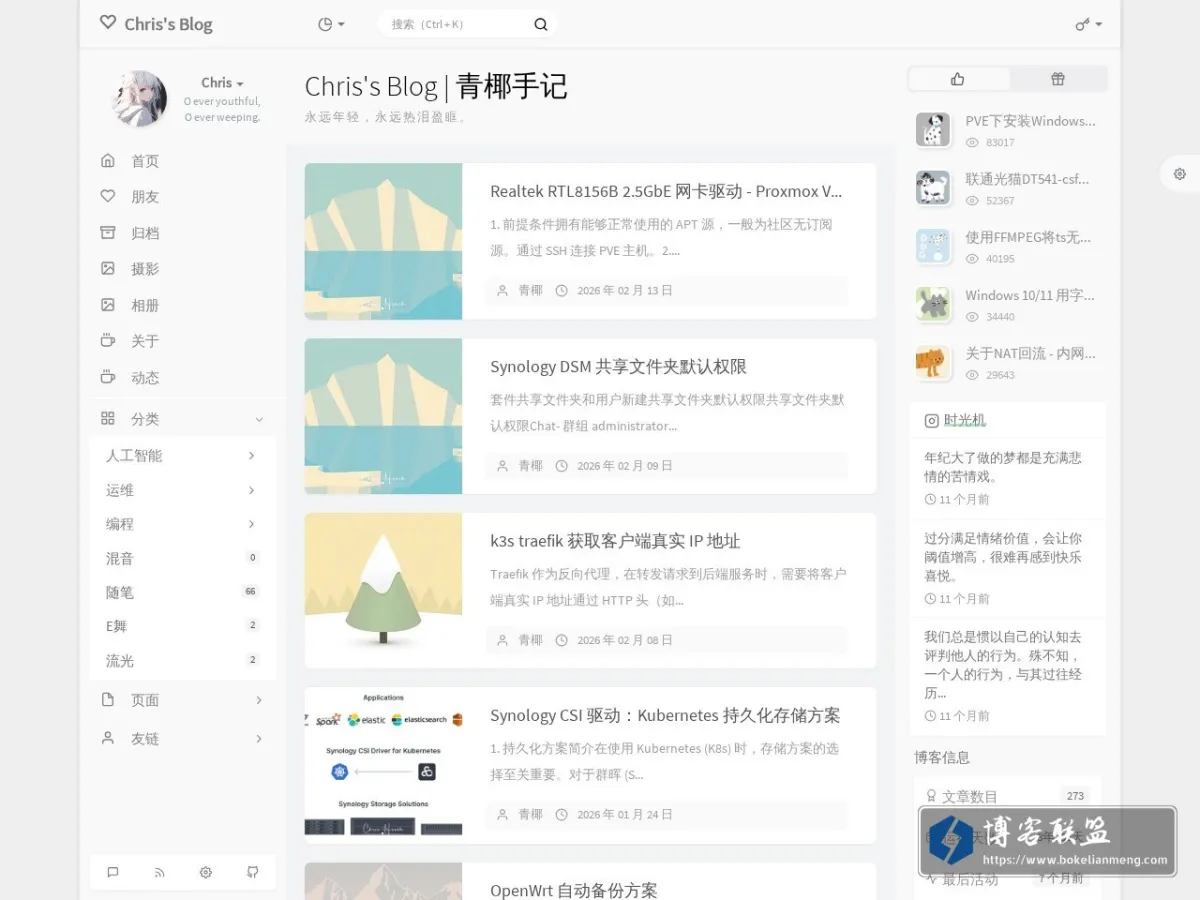Click the 83017 view count
This screenshot has width=1200, height=900.
click(1000, 143)
